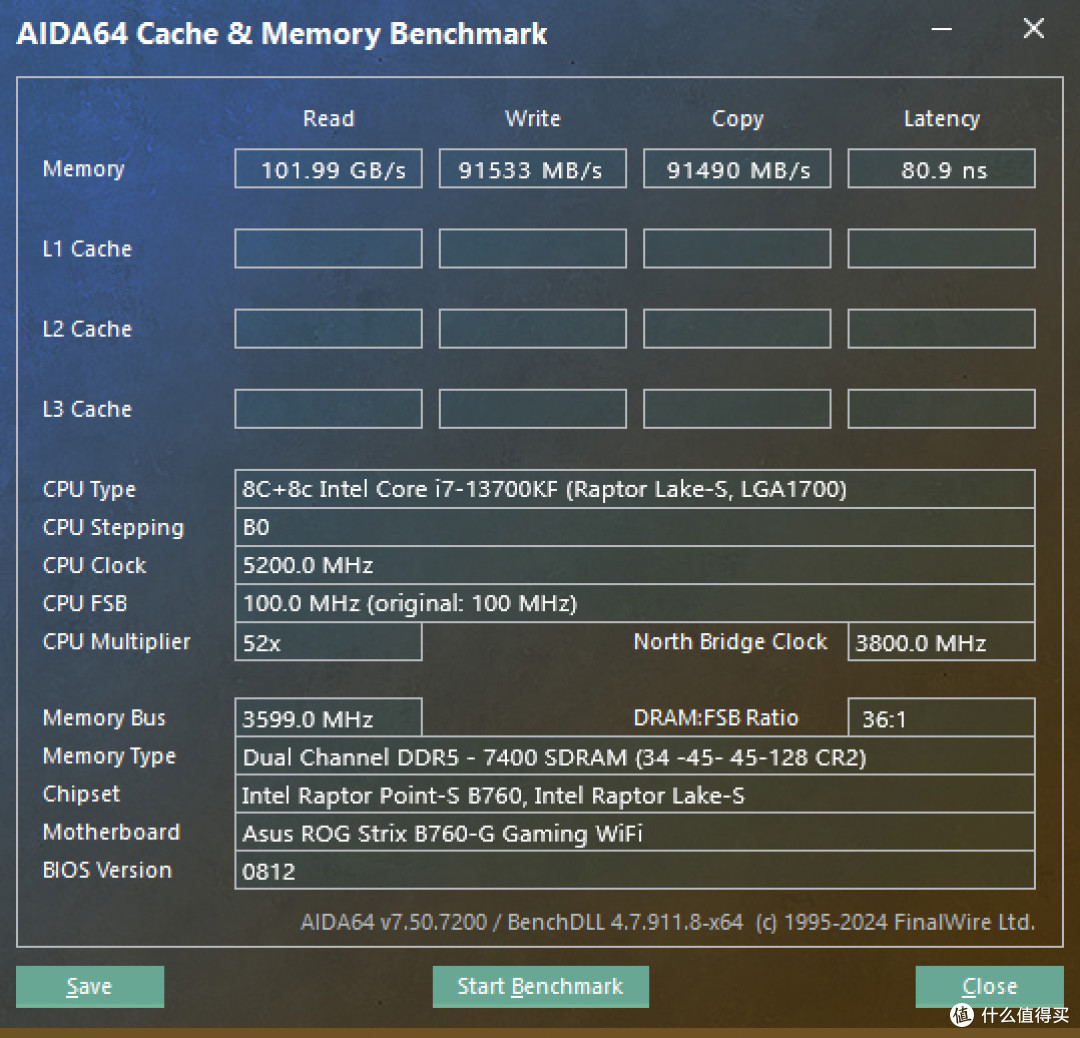This screenshot has width=1080, height=1038.
Task: Click the L3 Cache Write result box
Action: click(x=532, y=409)
